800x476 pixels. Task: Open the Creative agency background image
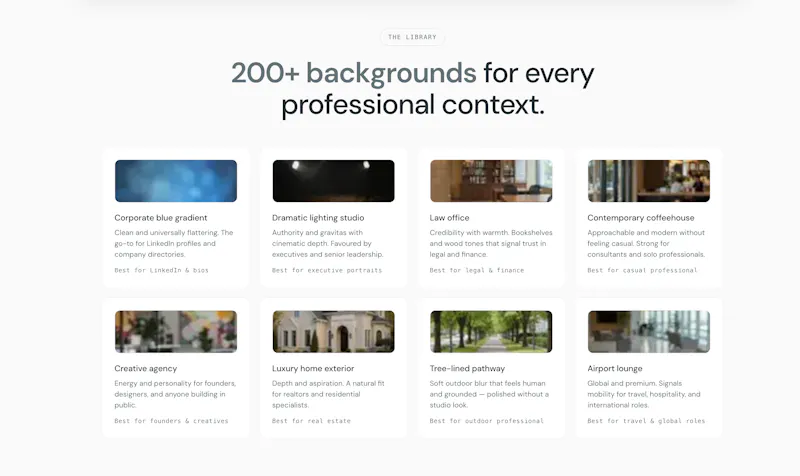[176, 332]
